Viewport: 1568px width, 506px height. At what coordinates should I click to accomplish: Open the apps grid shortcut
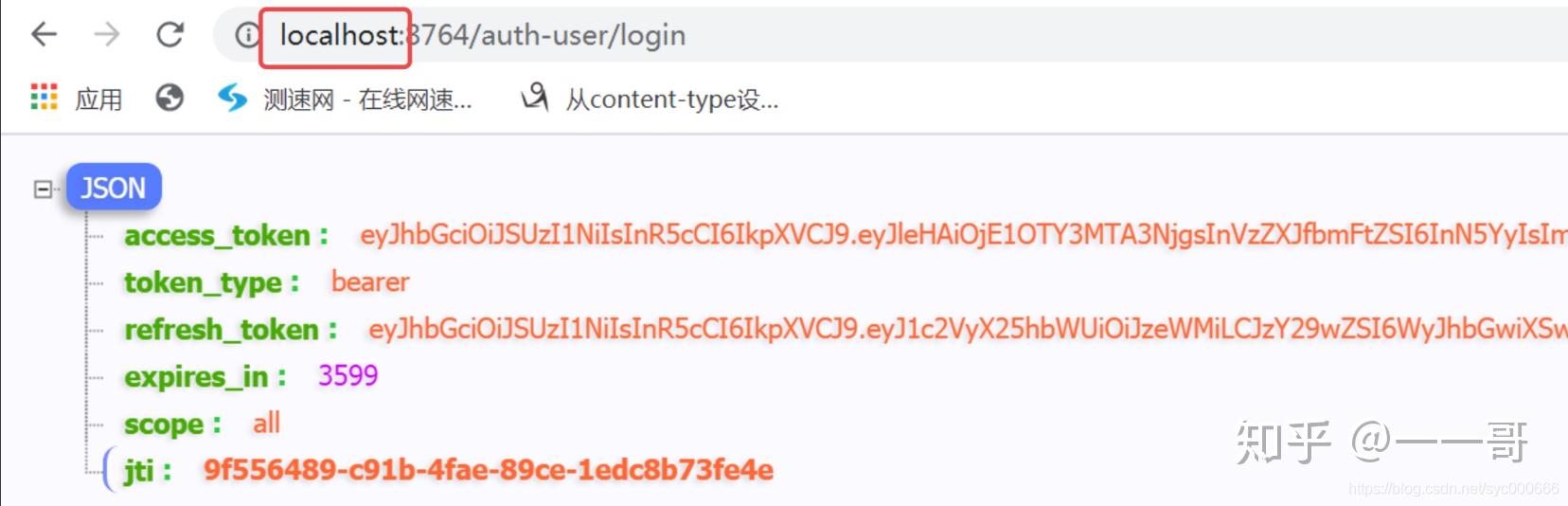point(44,97)
